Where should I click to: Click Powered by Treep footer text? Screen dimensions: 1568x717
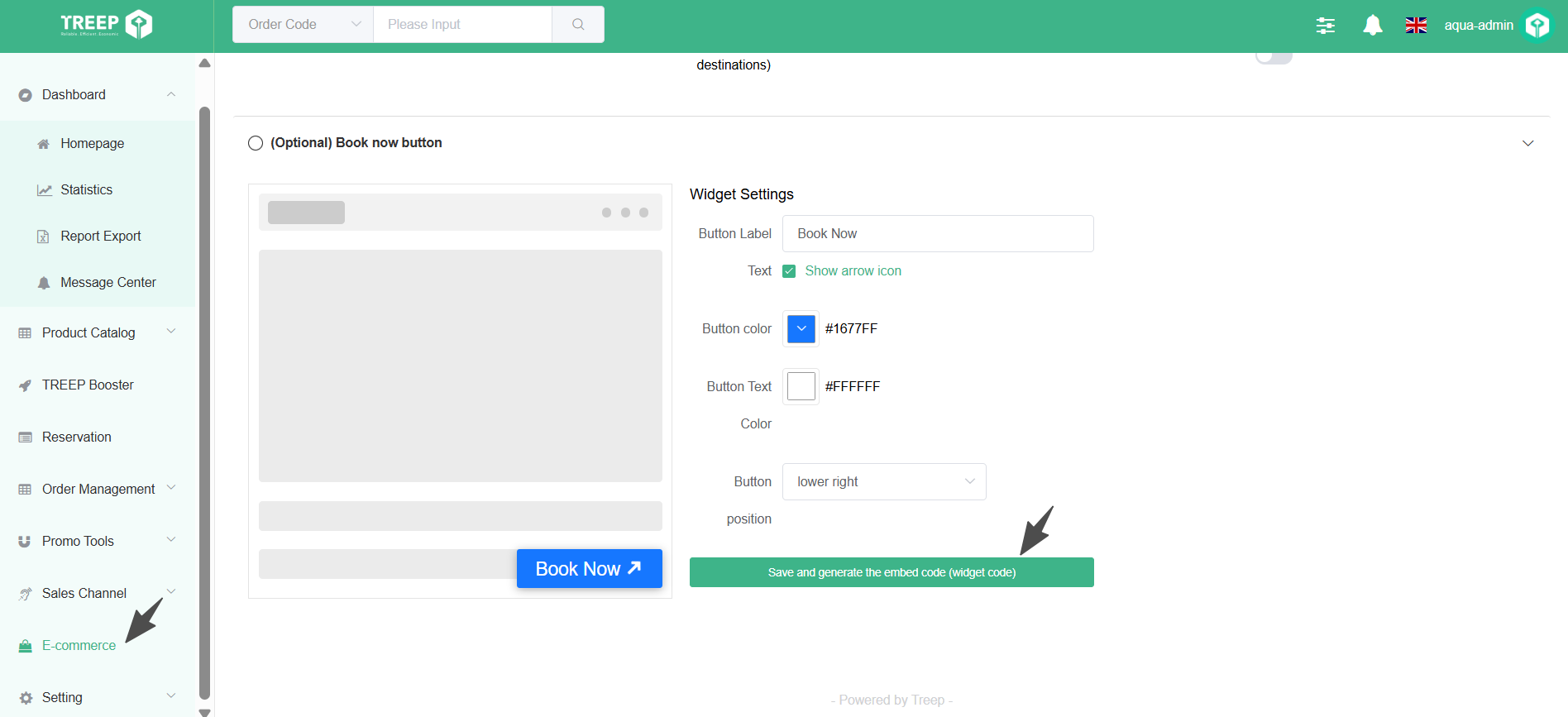coord(892,700)
